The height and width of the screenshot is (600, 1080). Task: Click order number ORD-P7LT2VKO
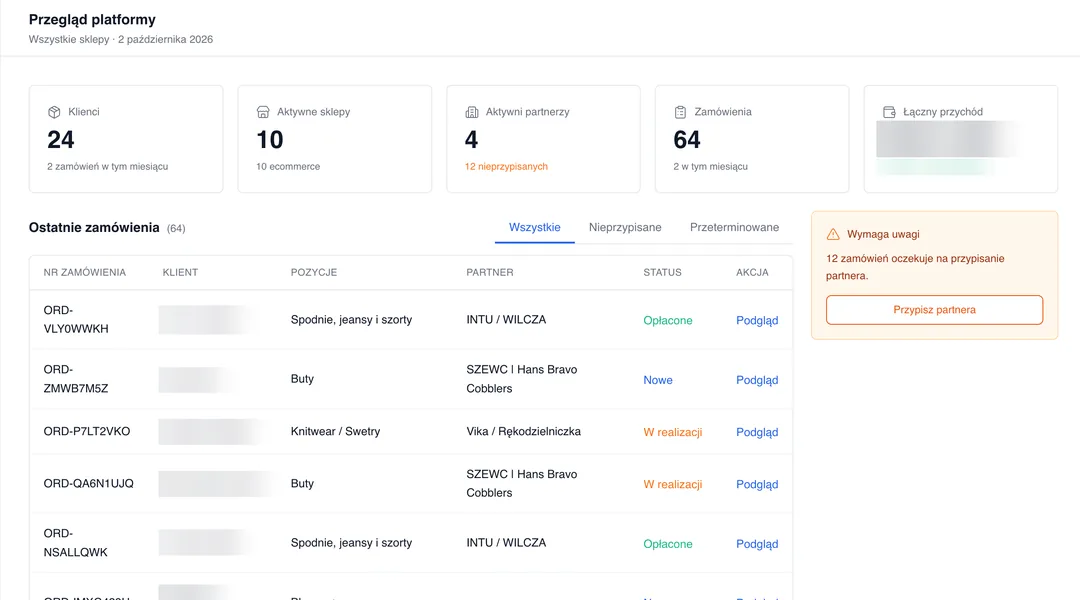pos(87,431)
